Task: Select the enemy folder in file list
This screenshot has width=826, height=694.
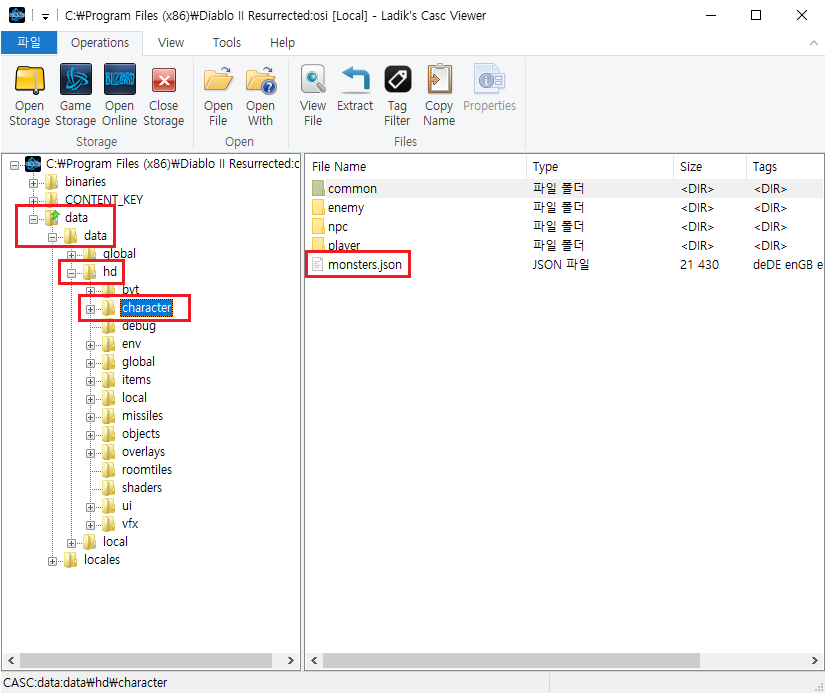Action: (346, 208)
